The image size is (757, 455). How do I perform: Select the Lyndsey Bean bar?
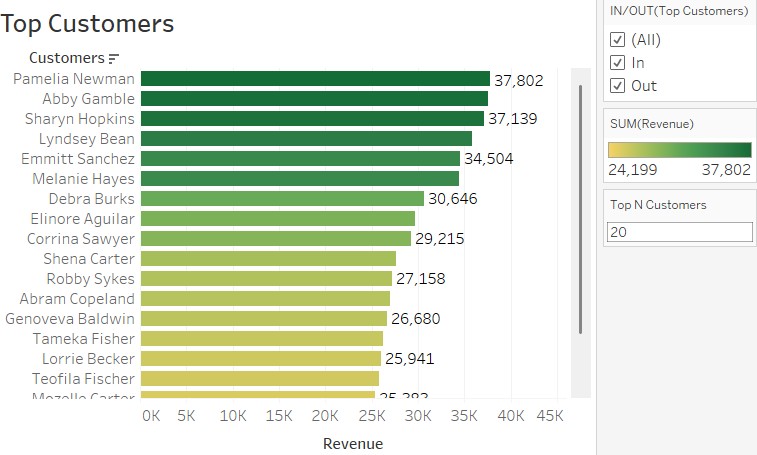(306, 139)
